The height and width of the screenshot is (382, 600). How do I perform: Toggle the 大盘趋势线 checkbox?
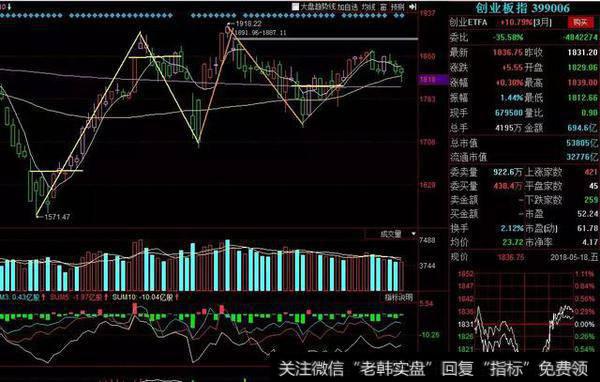click(295, 7)
